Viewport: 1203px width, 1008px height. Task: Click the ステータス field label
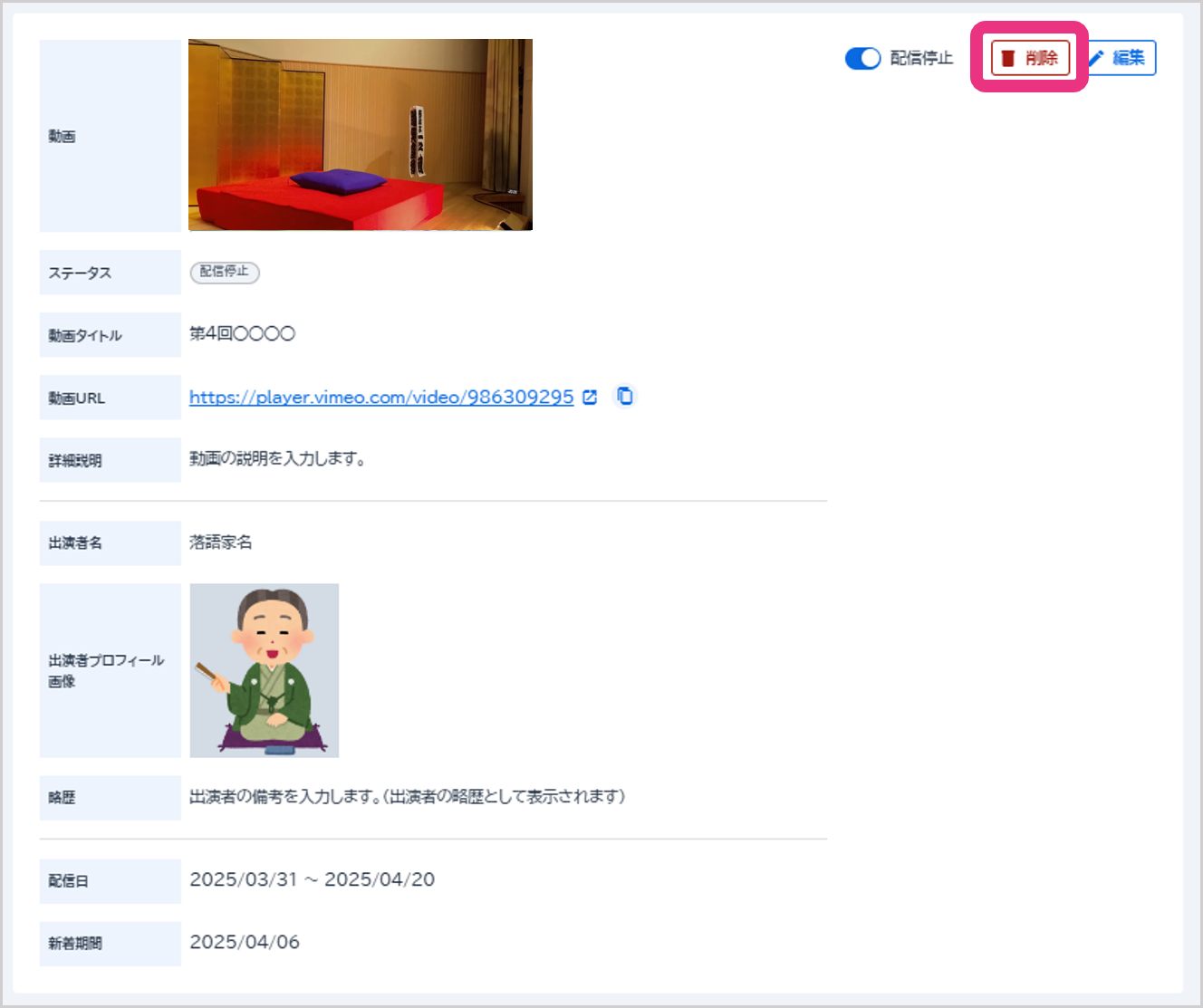[80, 273]
